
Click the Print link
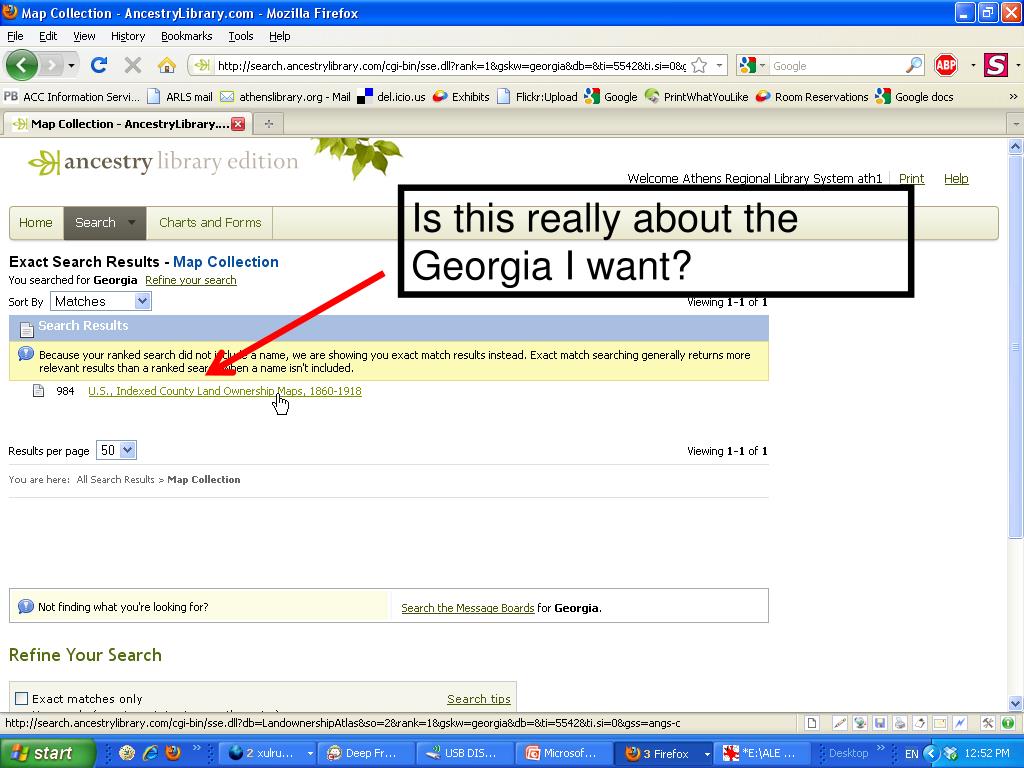[911, 178]
